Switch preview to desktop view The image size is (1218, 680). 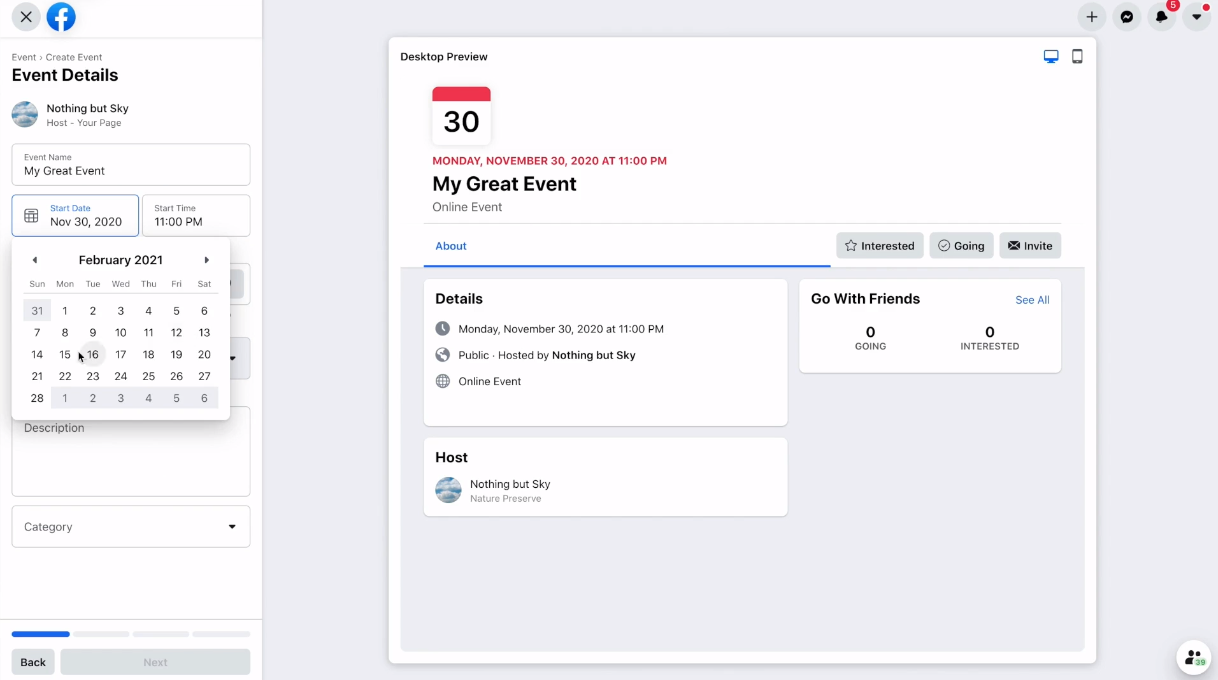[1051, 56]
